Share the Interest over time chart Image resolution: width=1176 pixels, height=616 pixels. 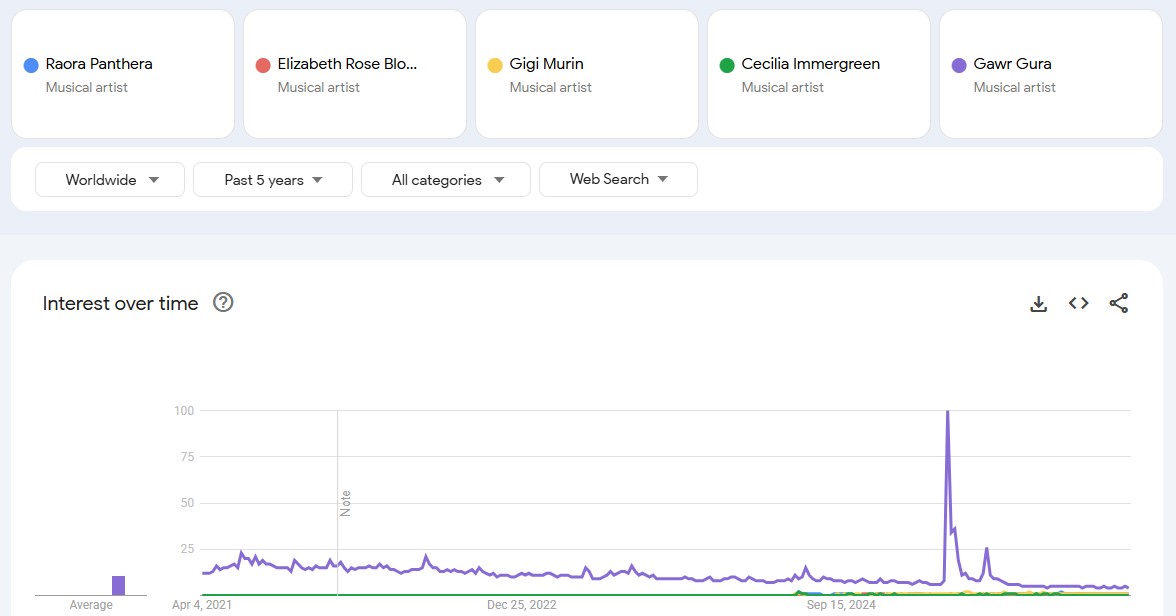[1118, 303]
